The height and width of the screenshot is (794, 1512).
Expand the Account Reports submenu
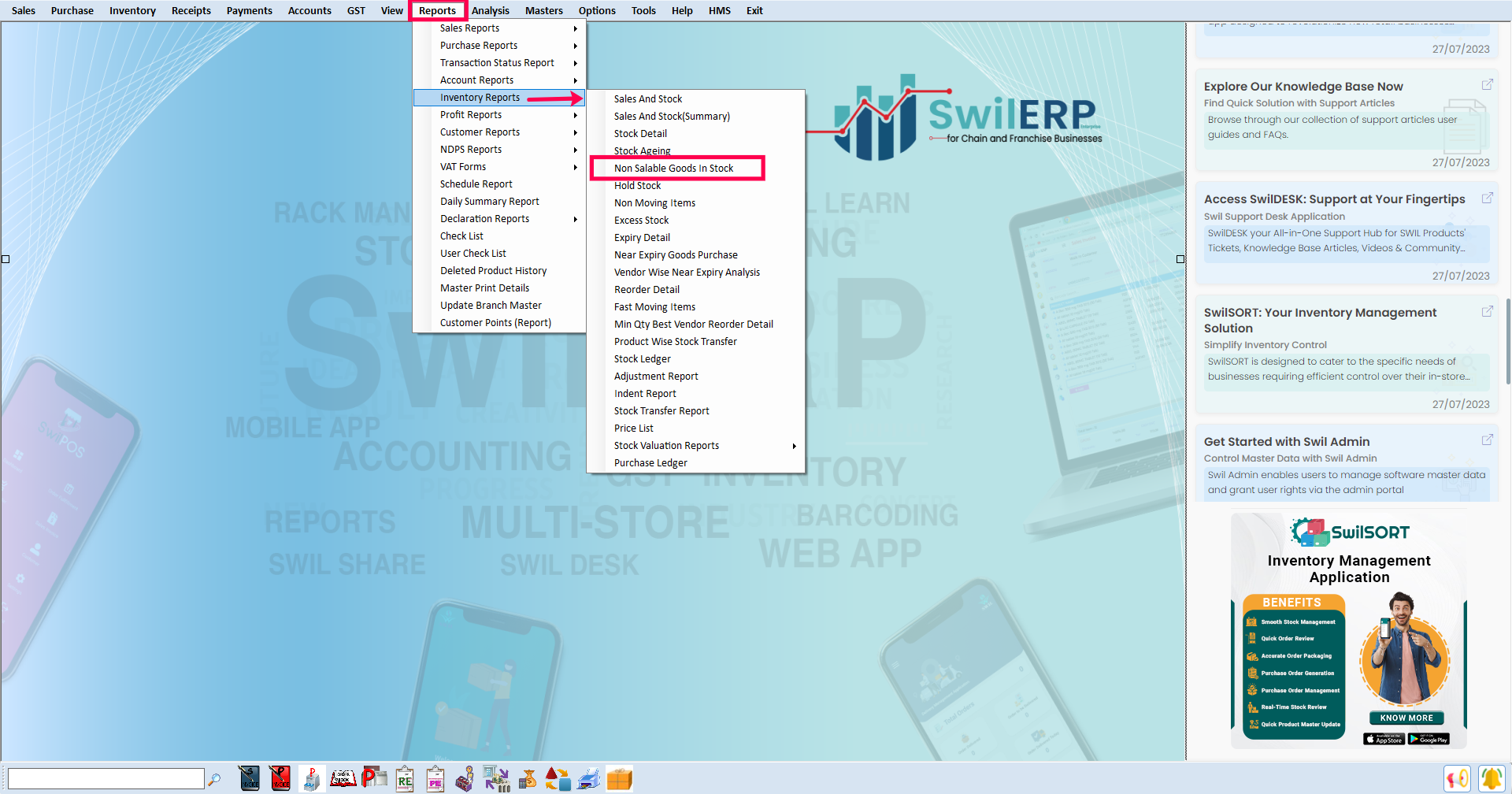[x=499, y=80]
